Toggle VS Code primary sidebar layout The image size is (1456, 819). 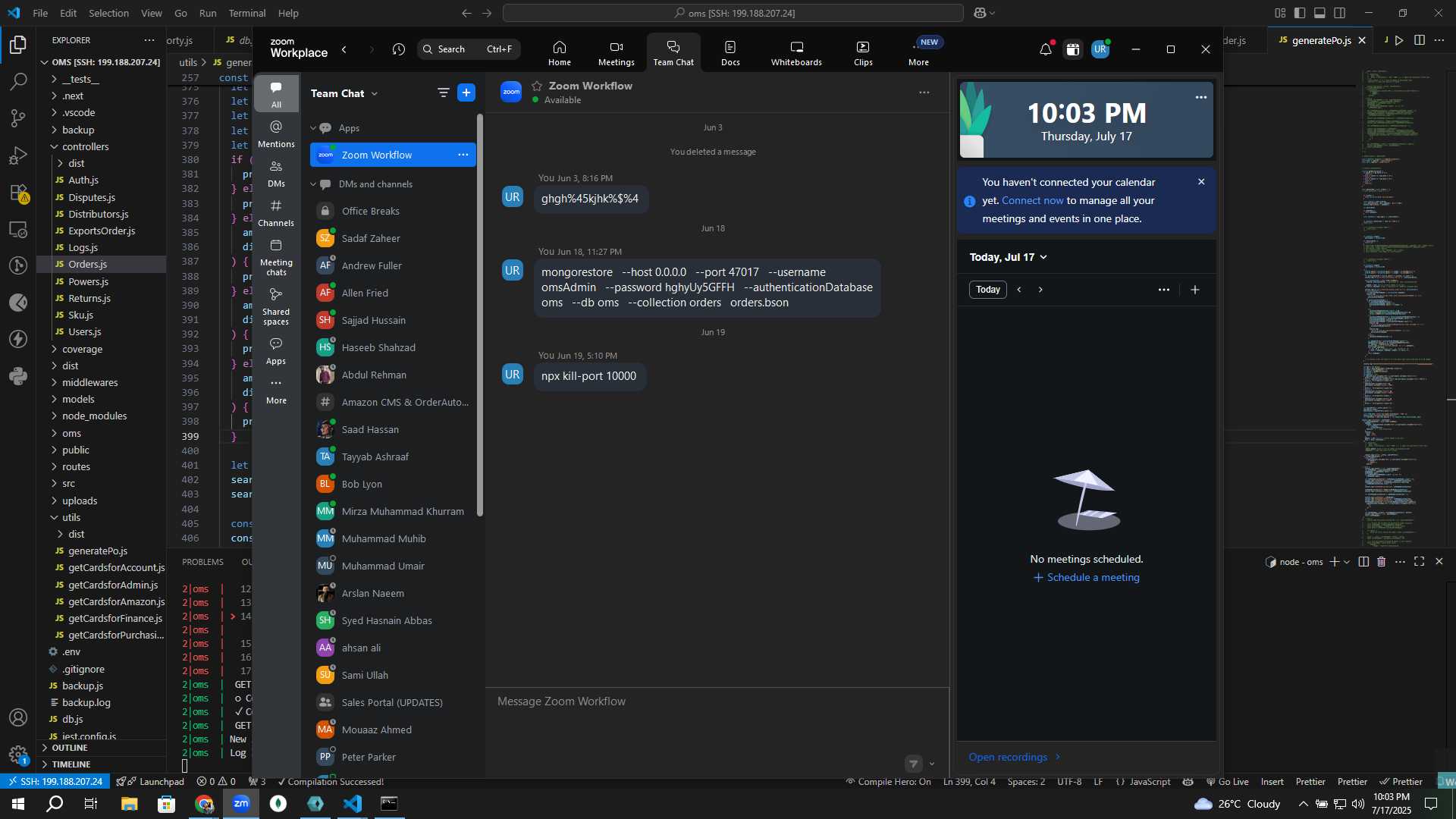[x=1300, y=13]
